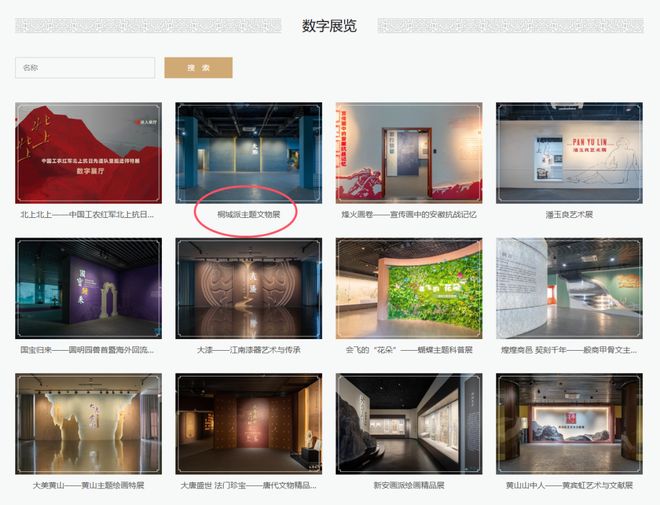Open the 大漆 江南漆器艺术与传承 title link
This screenshot has width=660, height=505.
pos(248,350)
